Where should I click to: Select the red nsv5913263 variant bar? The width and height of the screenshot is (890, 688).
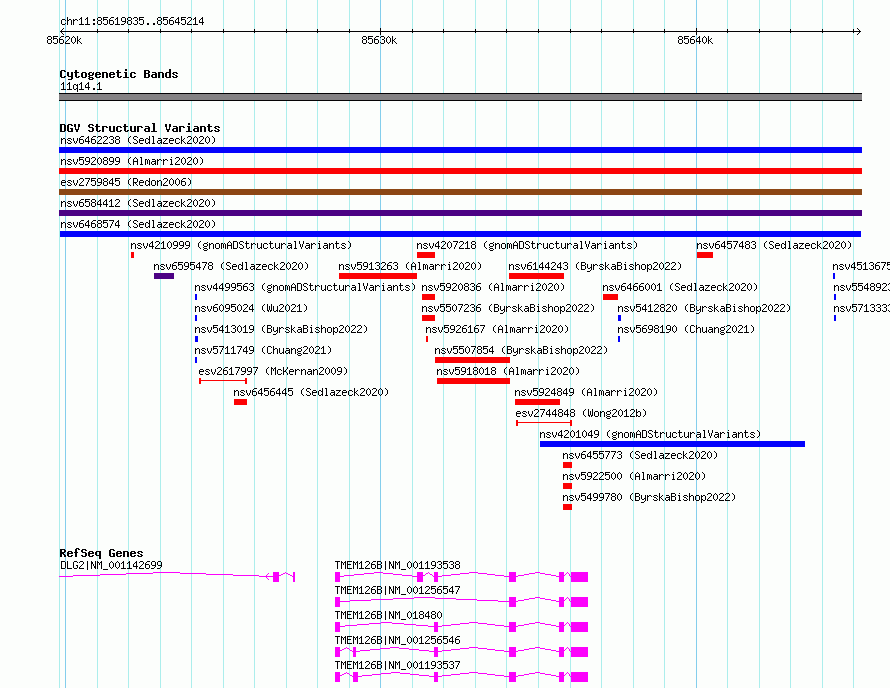tap(378, 276)
